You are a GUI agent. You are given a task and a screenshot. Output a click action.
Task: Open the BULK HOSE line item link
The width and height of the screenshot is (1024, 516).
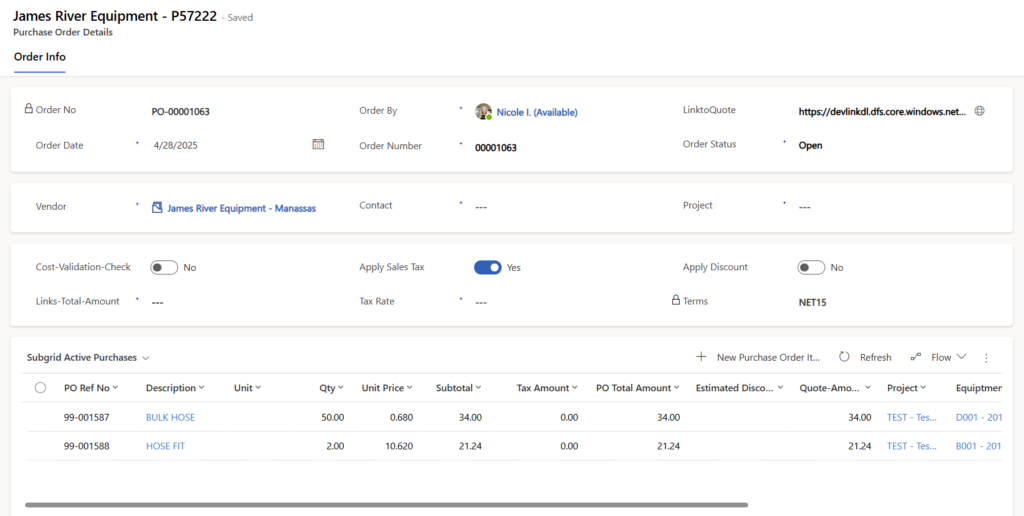coord(170,417)
